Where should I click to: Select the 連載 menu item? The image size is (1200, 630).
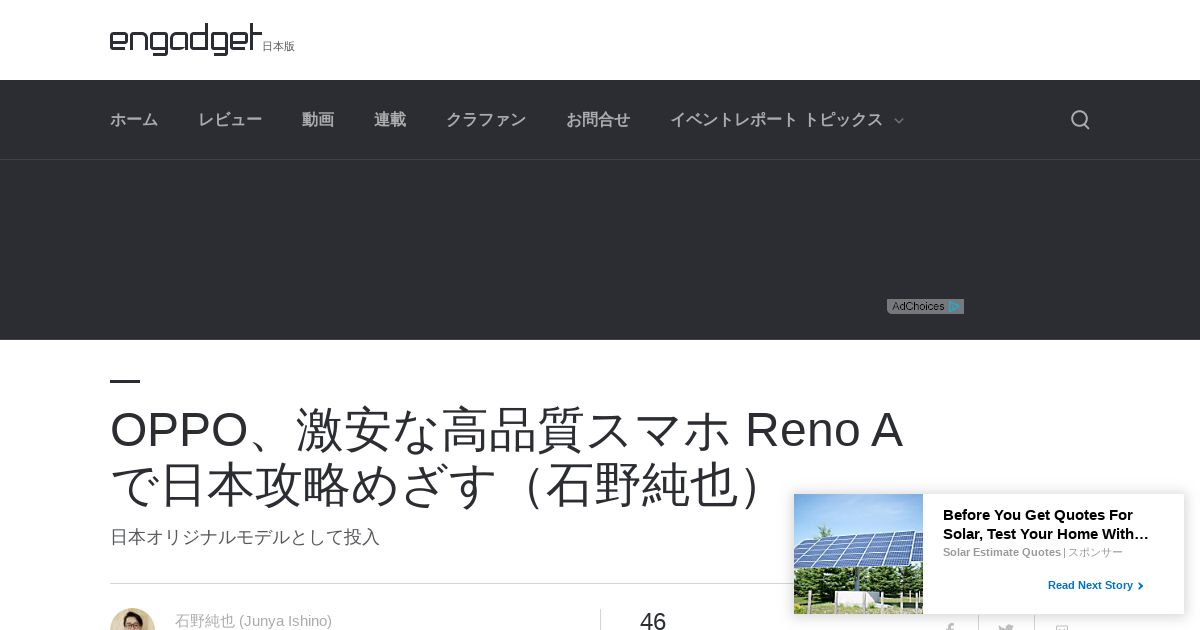pos(390,120)
